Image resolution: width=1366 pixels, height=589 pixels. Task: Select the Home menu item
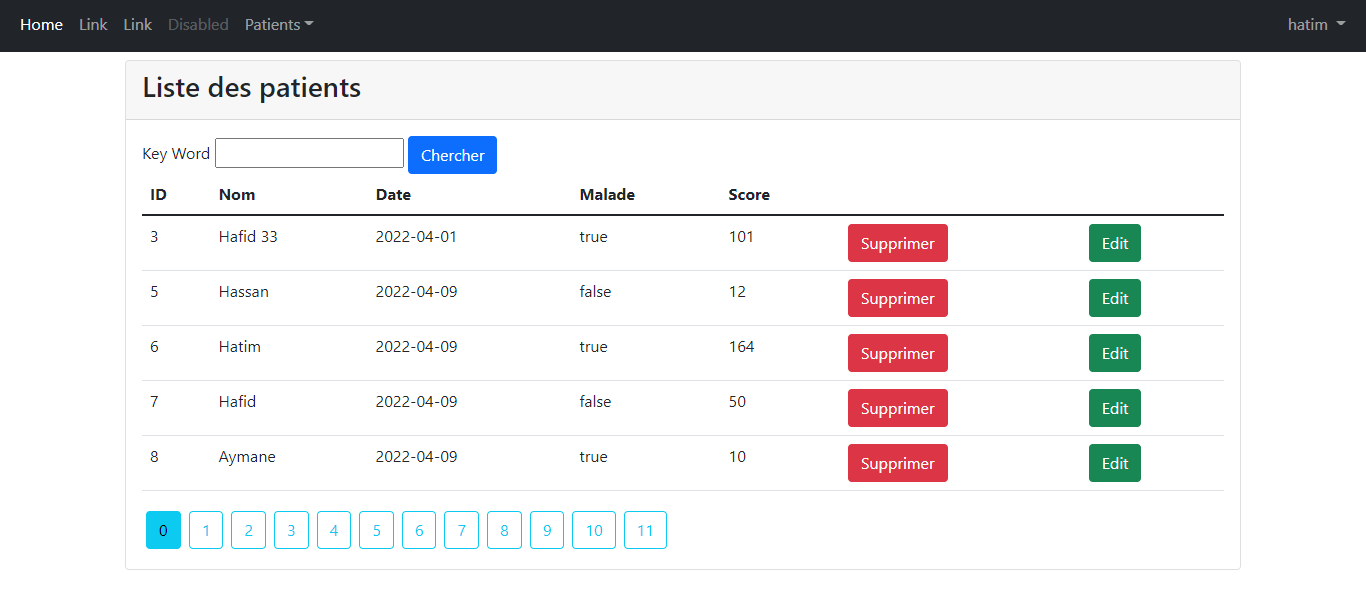click(x=41, y=24)
